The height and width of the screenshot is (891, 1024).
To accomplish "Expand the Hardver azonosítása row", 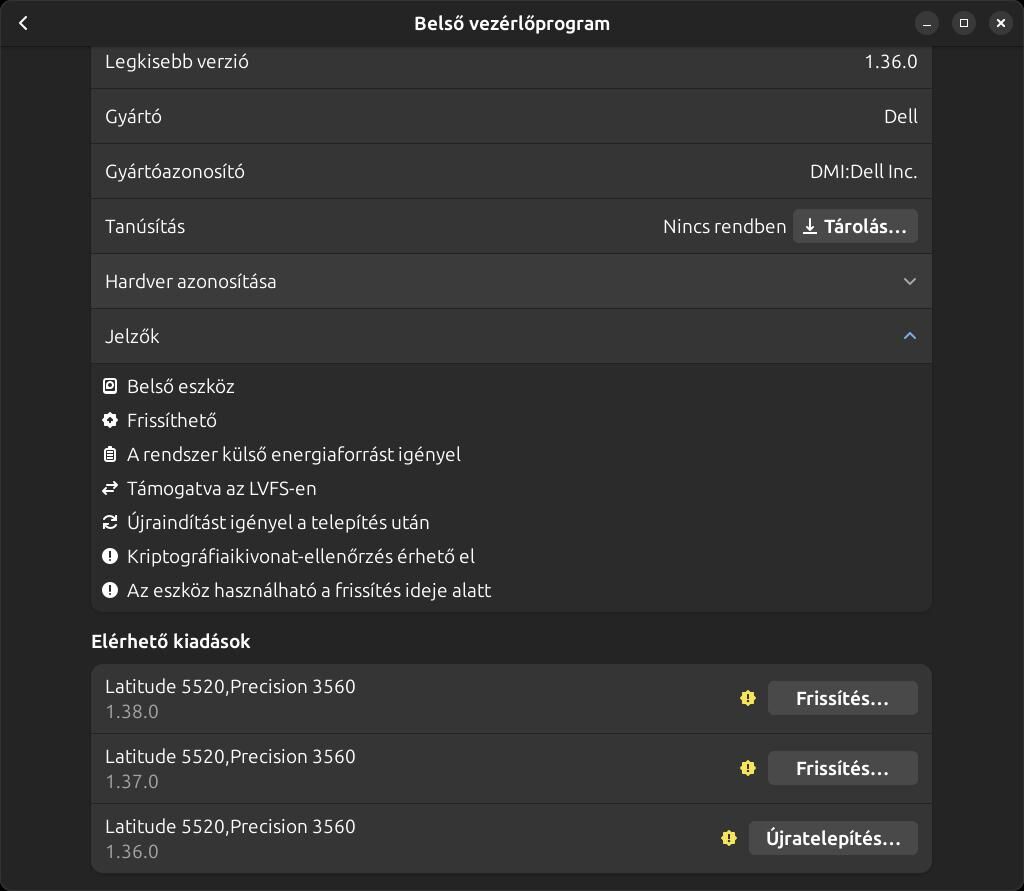I will pyautogui.click(x=510, y=281).
